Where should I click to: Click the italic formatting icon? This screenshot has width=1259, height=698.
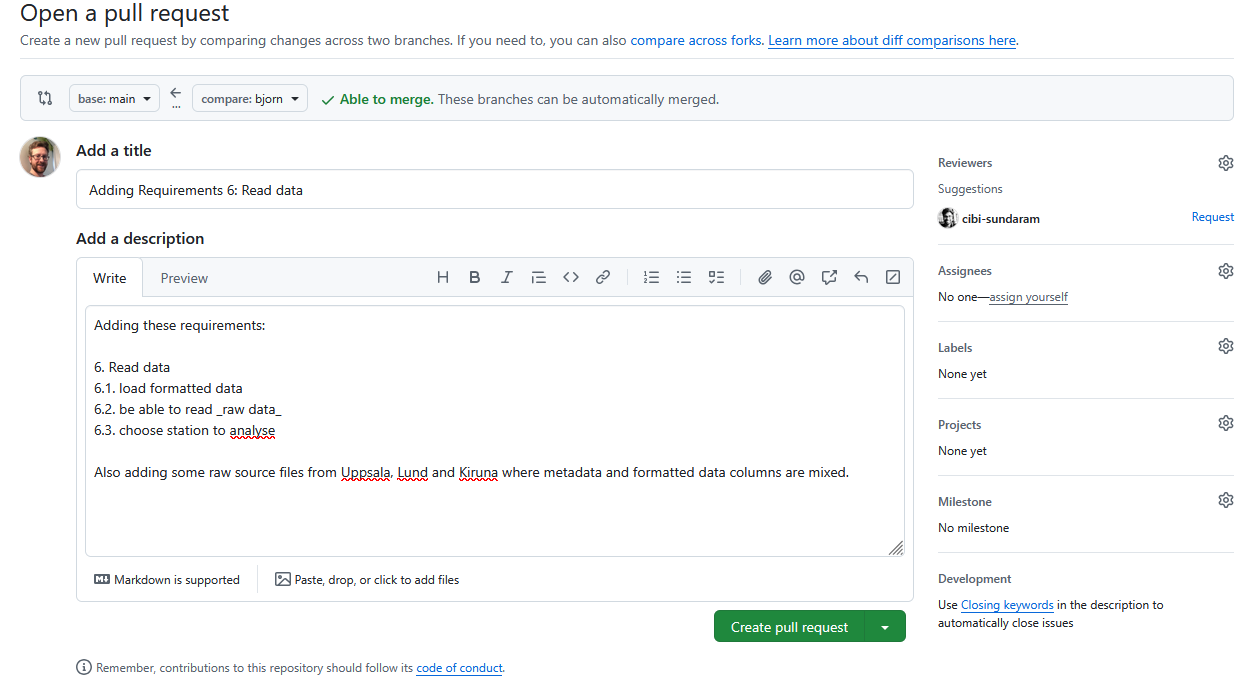pos(507,278)
